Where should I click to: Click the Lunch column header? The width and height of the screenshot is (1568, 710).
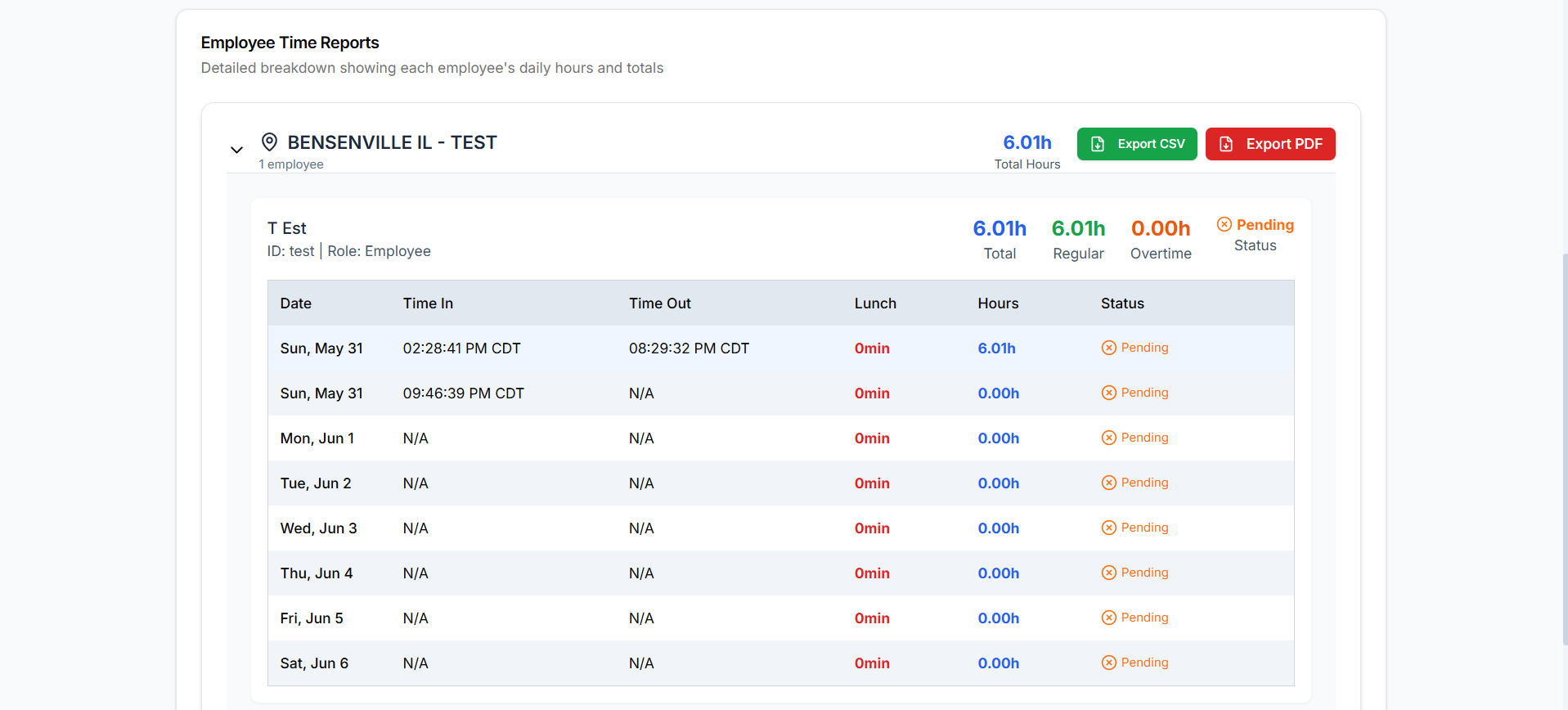875,303
